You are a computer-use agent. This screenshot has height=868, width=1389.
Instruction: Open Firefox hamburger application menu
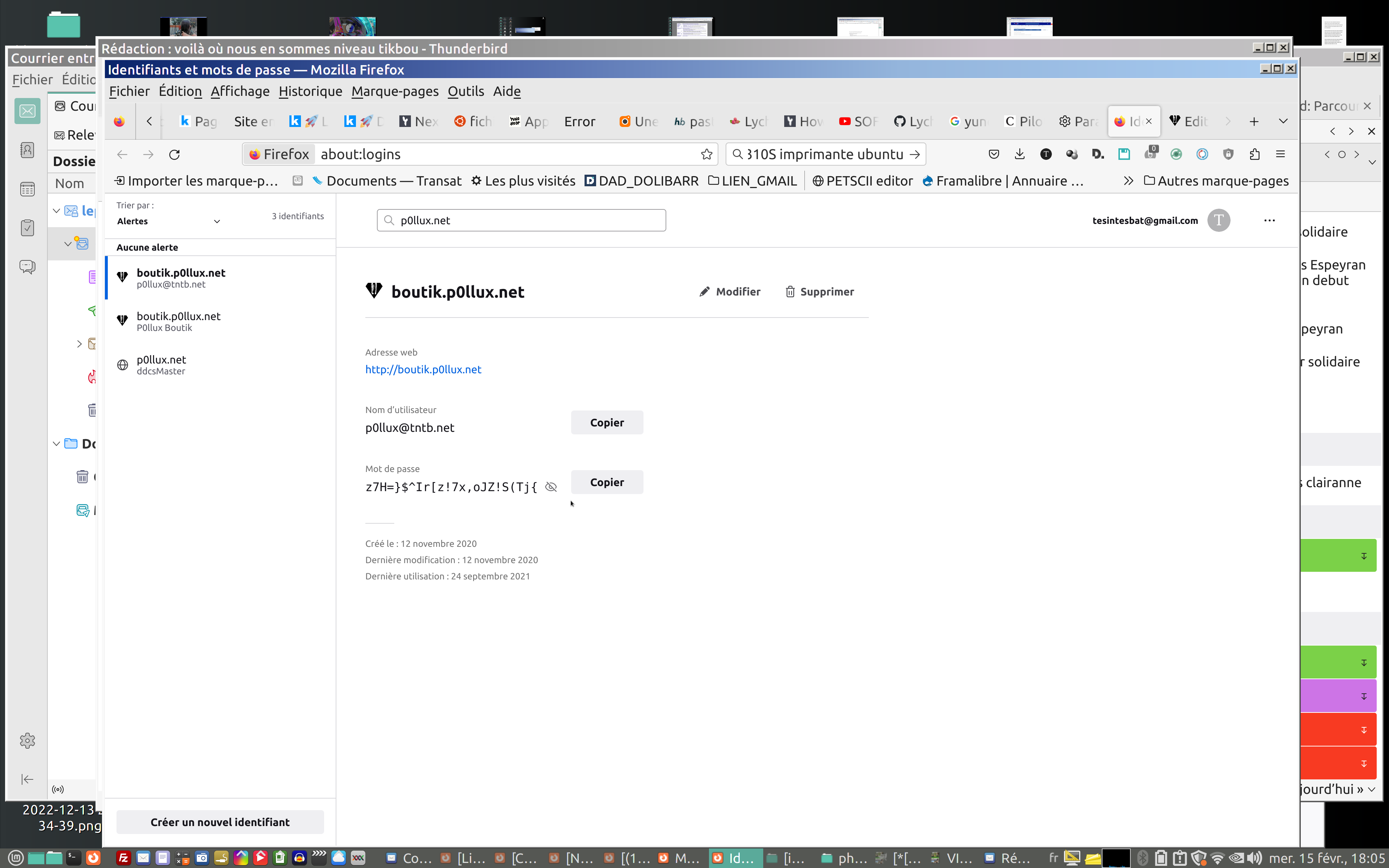pyautogui.click(x=1280, y=154)
